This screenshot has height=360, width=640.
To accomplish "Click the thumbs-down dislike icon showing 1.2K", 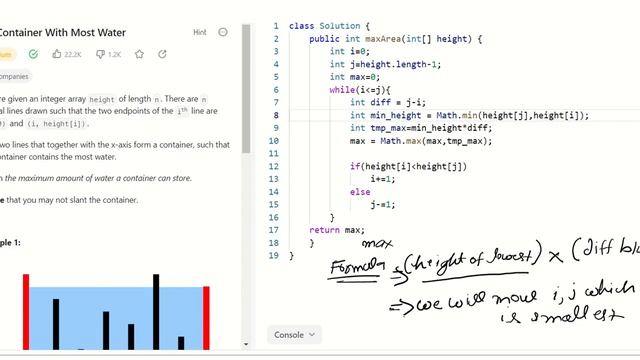I will coord(100,54).
